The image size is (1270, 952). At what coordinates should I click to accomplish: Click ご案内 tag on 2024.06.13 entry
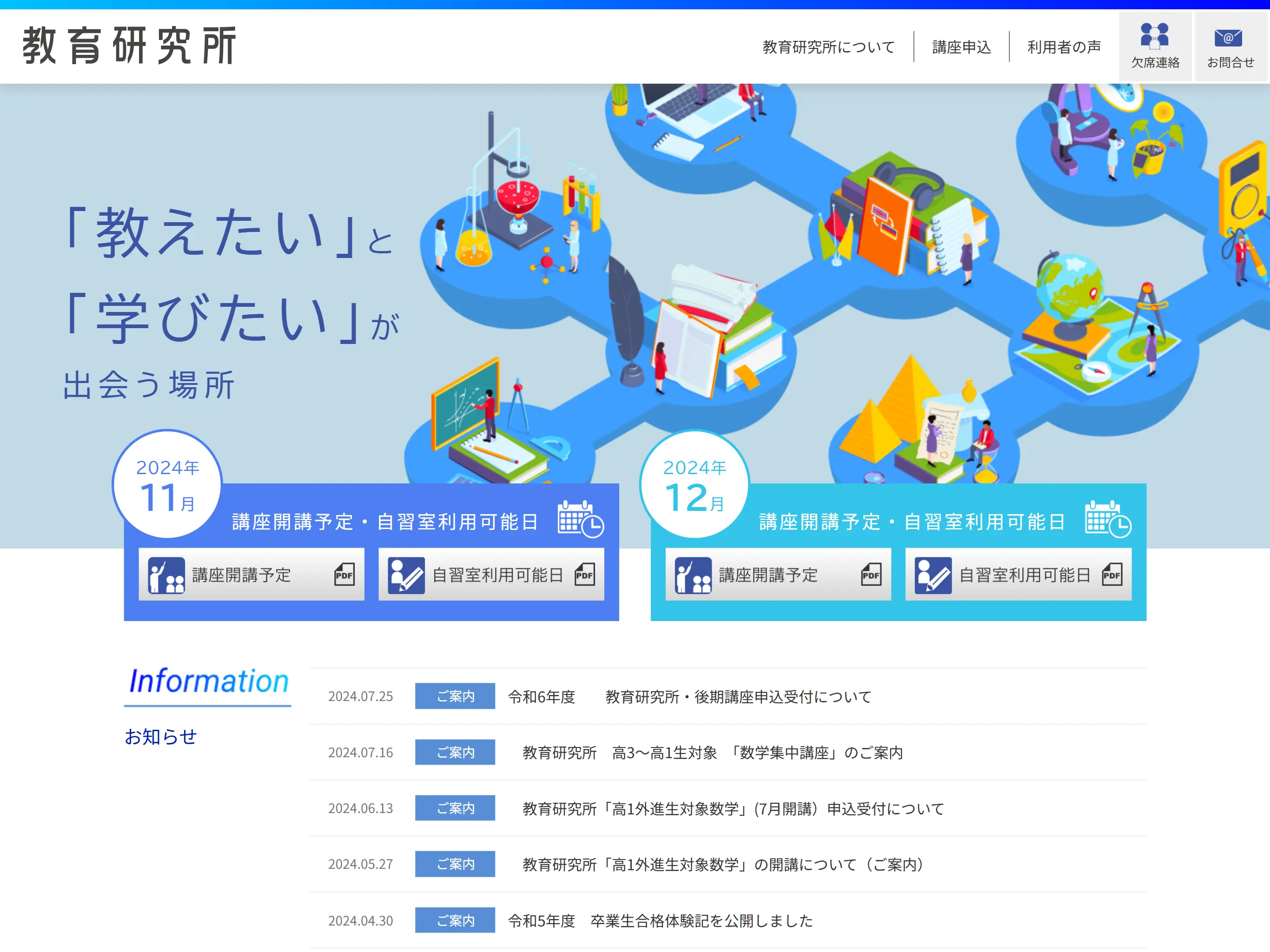pyautogui.click(x=455, y=808)
